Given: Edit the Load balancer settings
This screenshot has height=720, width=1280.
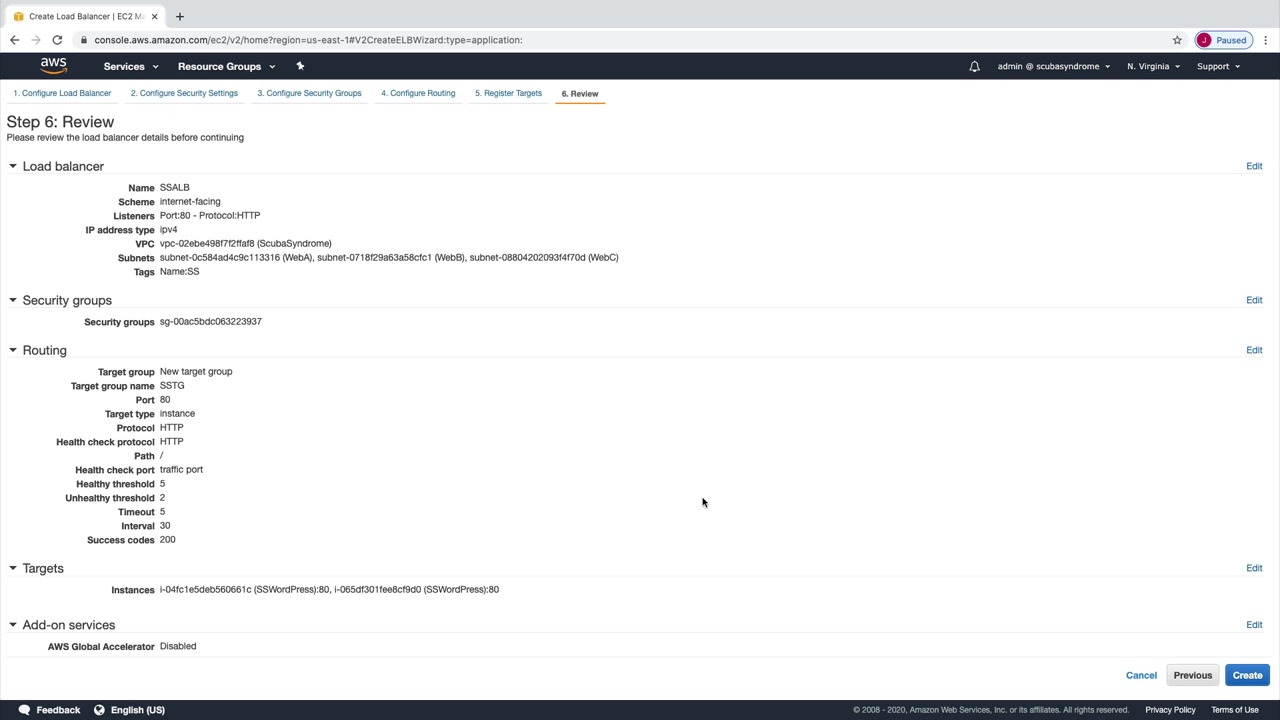Looking at the screenshot, I should click(1254, 166).
